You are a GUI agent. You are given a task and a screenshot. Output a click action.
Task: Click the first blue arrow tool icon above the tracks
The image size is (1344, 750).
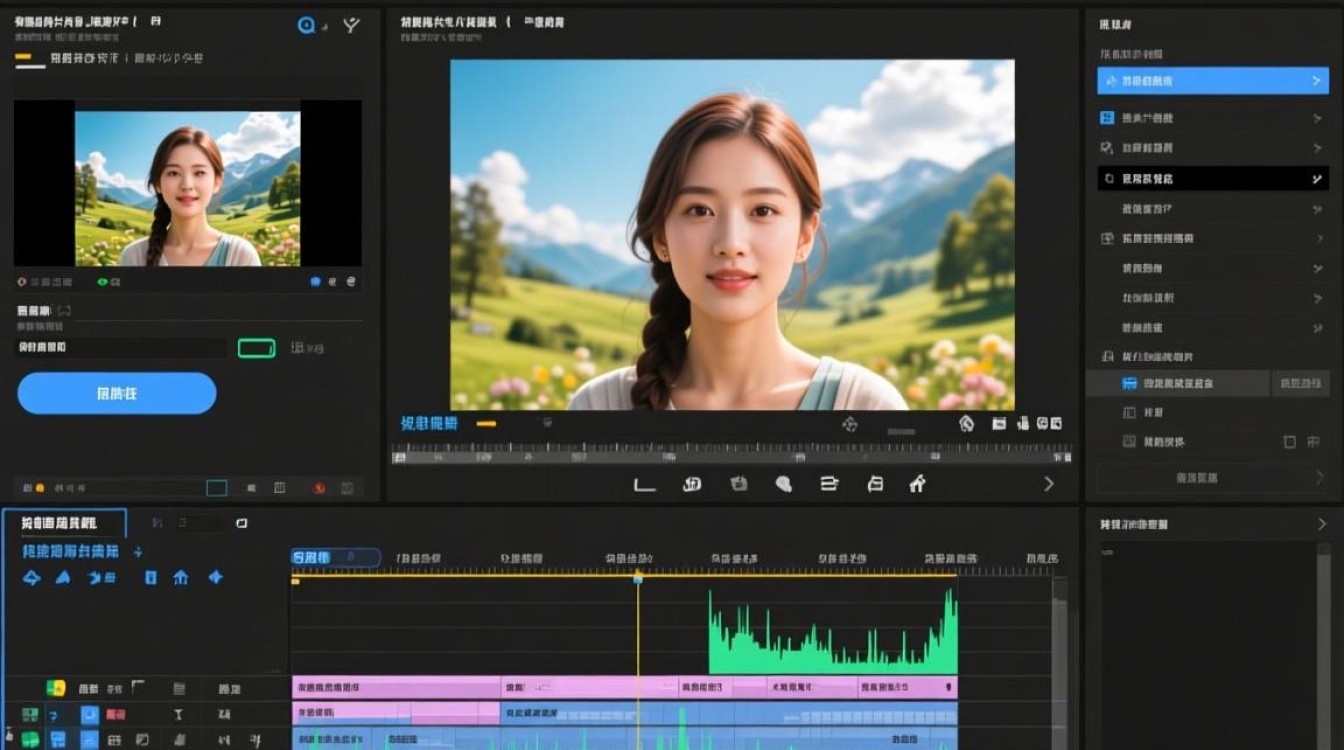31,578
